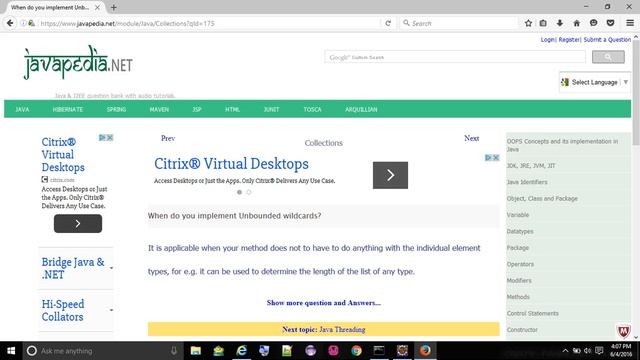
Task: Reload the page with the refresh icon
Action: (388, 23)
